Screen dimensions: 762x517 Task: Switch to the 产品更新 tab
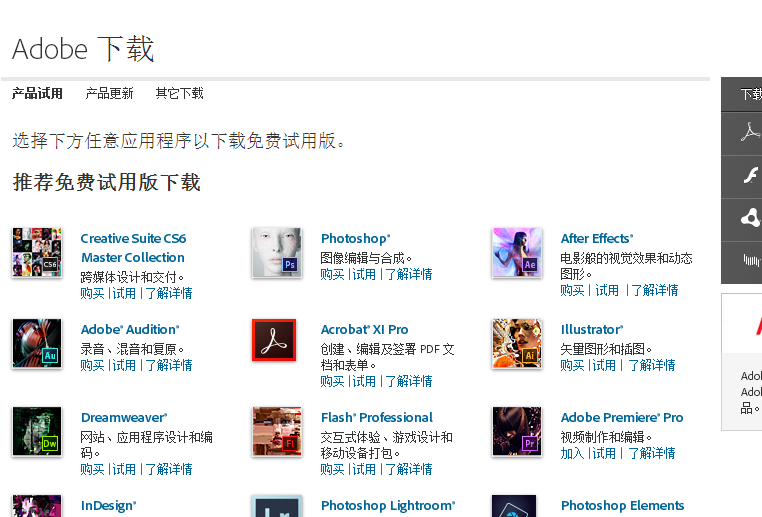click(x=109, y=93)
